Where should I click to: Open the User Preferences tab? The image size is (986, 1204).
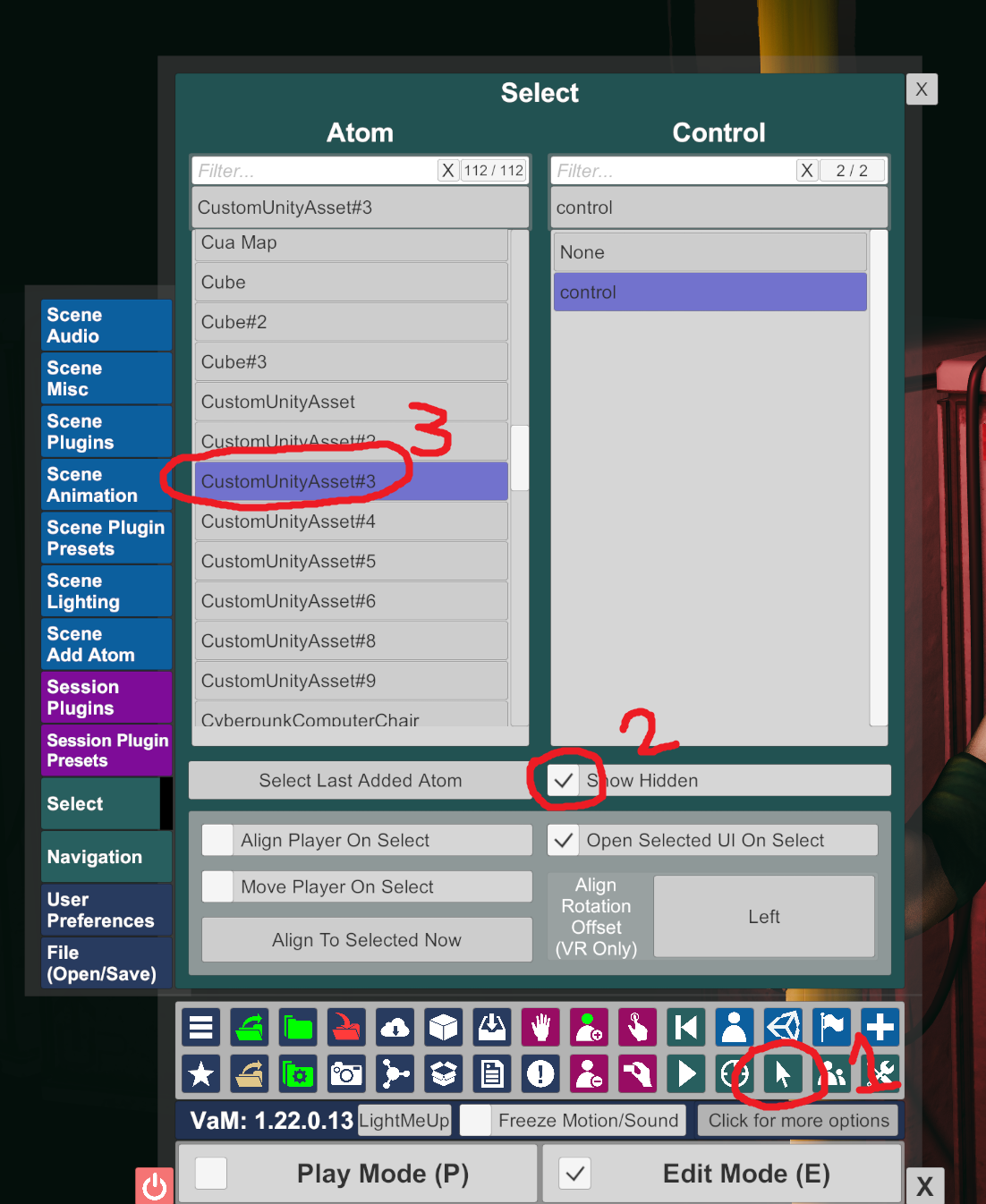[106, 910]
